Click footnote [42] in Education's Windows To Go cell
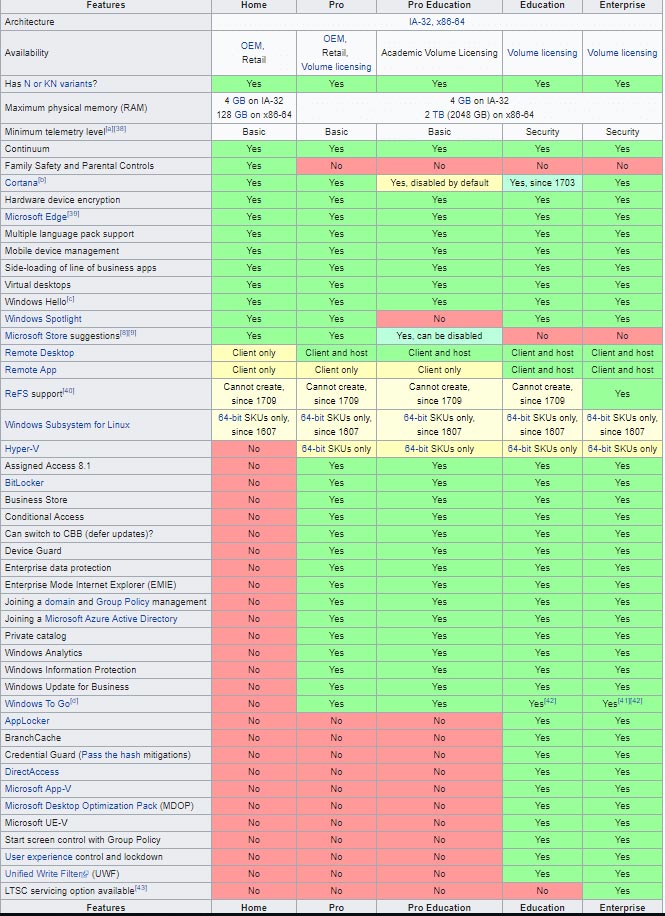This screenshot has width=665, height=916. point(550,700)
